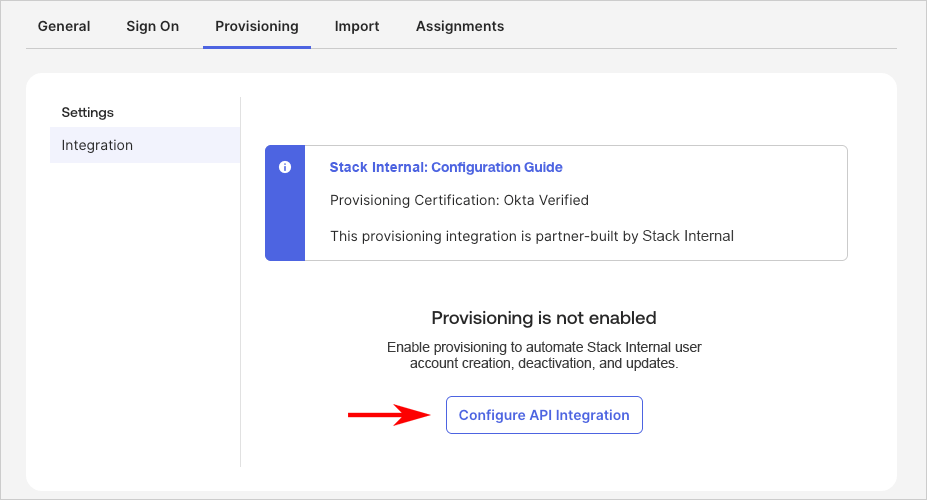Click the 'Enable provisioning to automate' description line

(x=543, y=347)
